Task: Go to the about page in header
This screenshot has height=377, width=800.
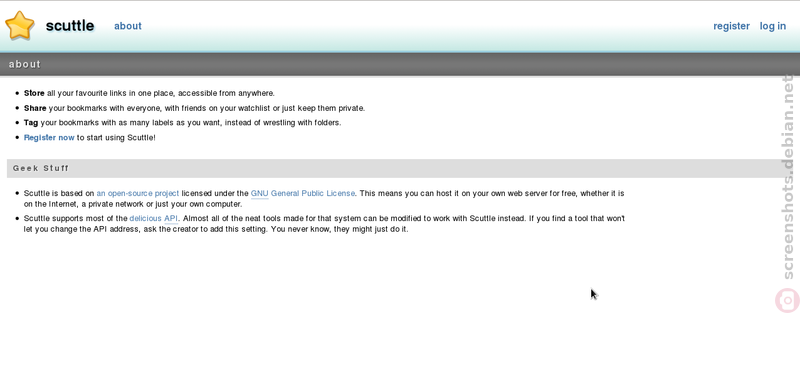Action: coord(128,26)
